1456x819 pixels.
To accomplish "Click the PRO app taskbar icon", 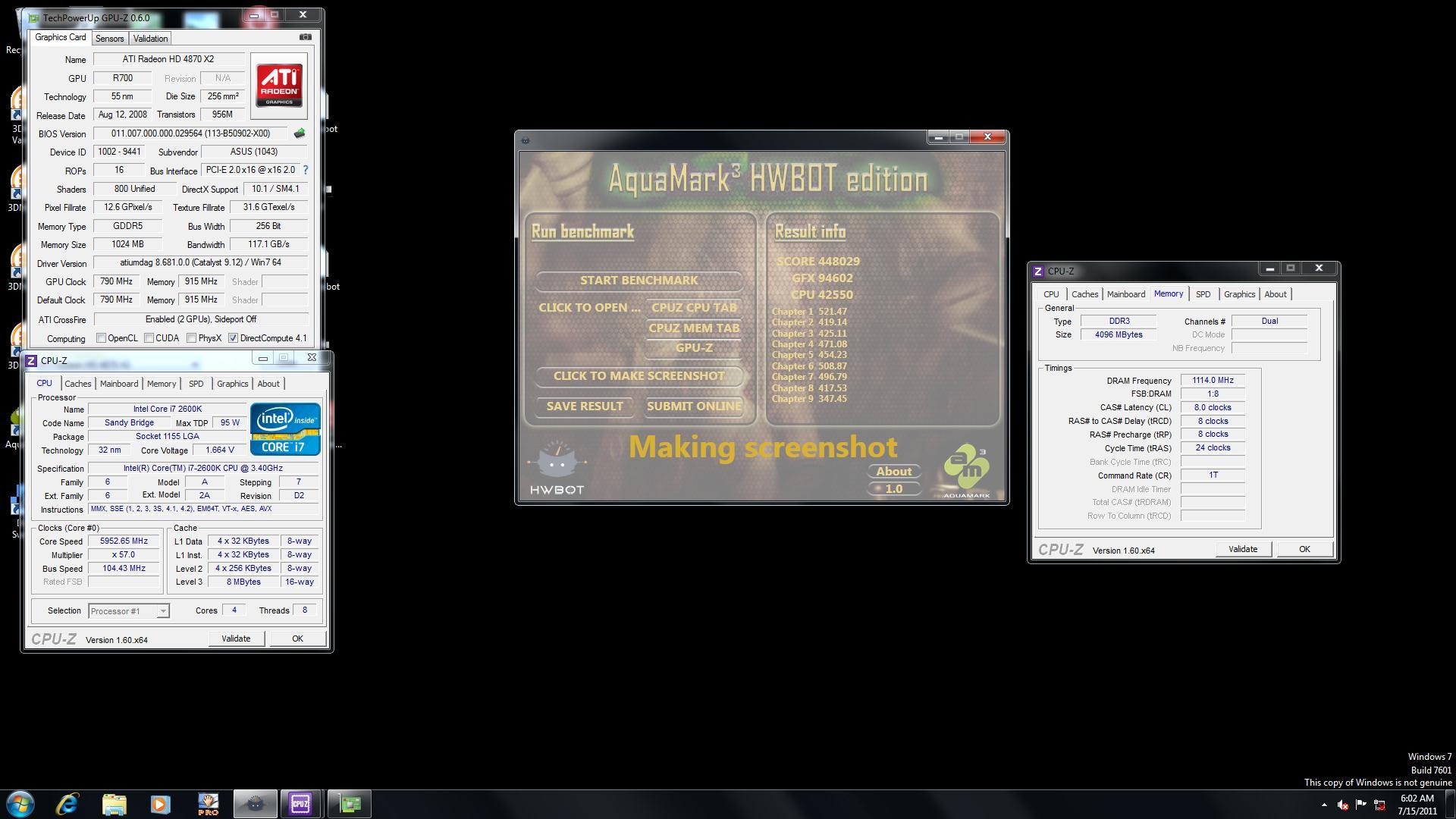I will [x=208, y=804].
